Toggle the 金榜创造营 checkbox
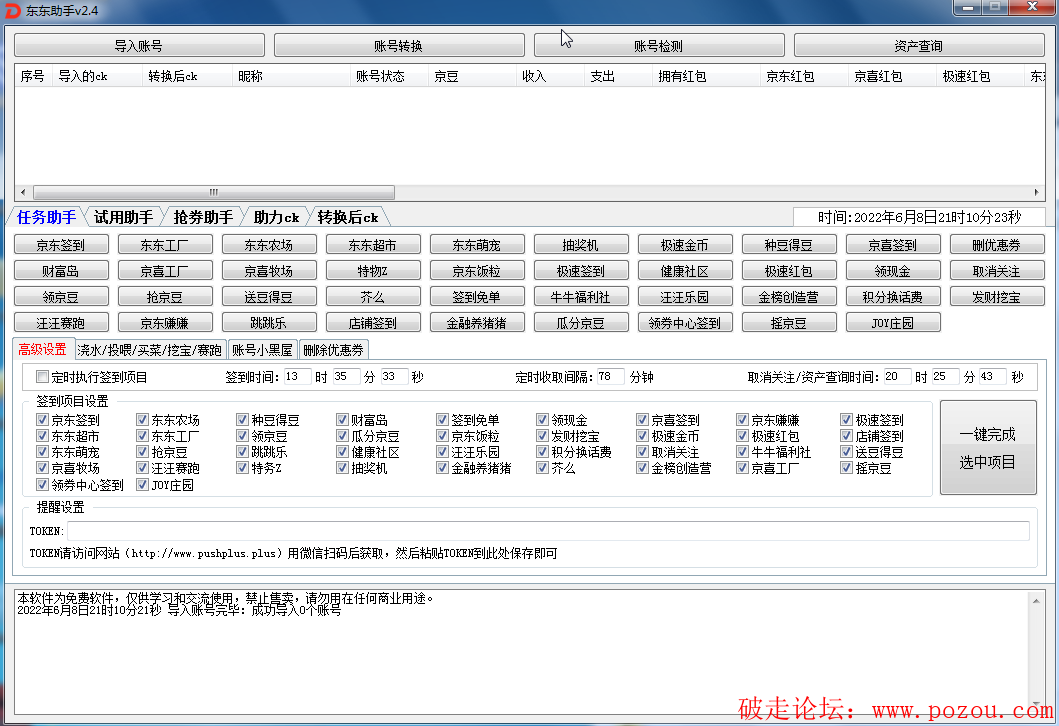Screen dimensions: 1059x726 click(x=642, y=467)
